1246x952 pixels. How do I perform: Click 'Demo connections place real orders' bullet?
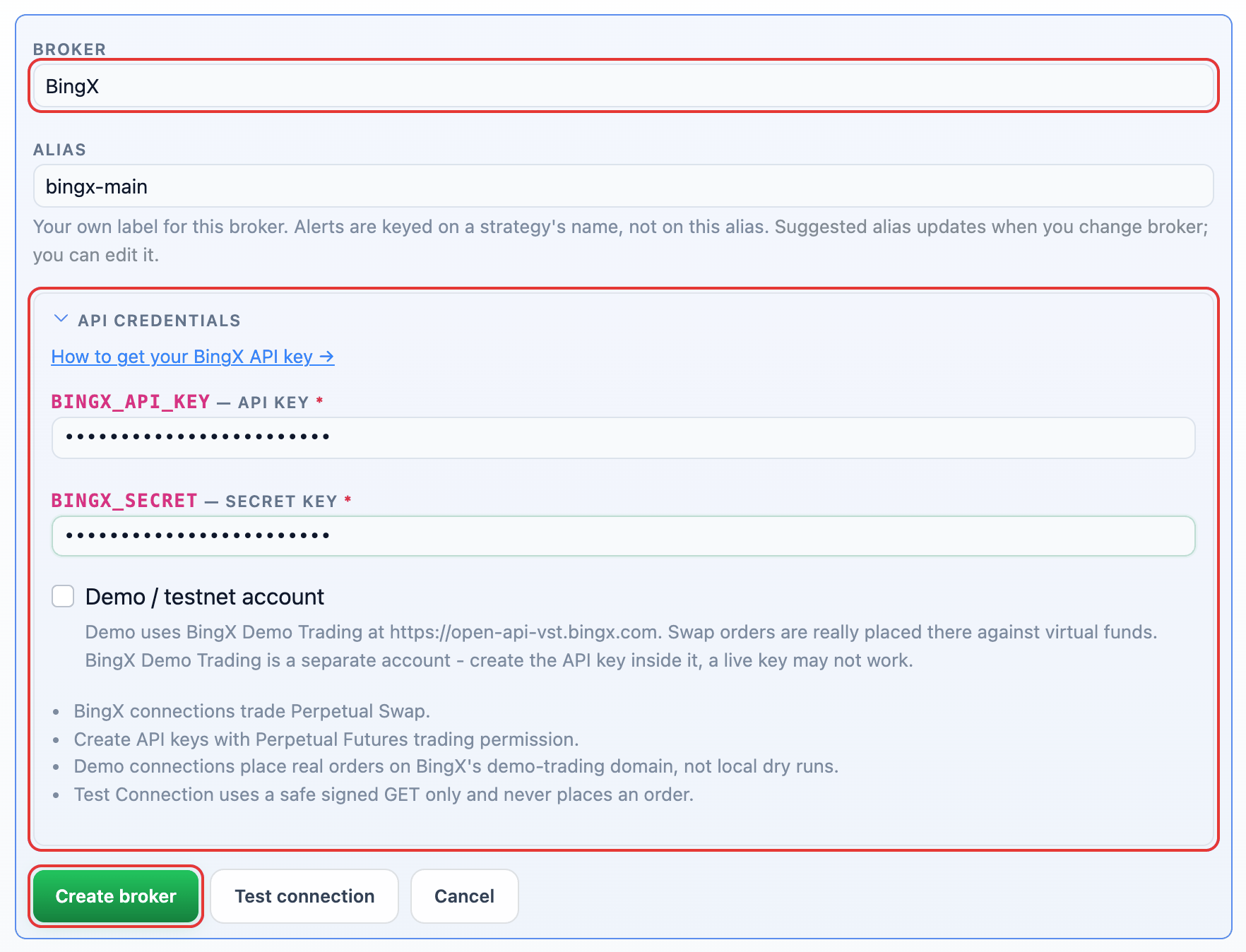456,766
